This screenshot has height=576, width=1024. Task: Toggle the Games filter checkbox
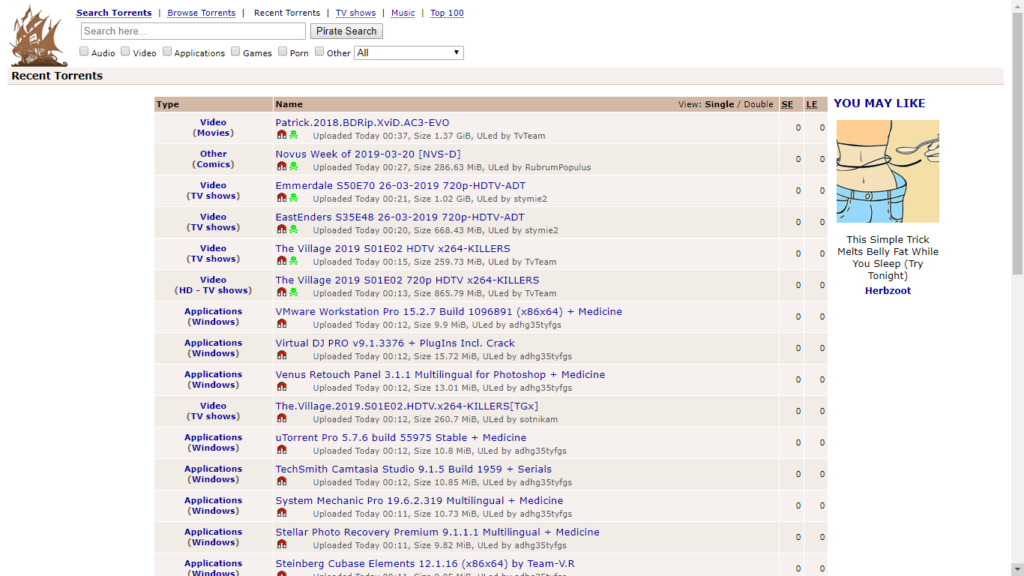[x=236, y=51]
